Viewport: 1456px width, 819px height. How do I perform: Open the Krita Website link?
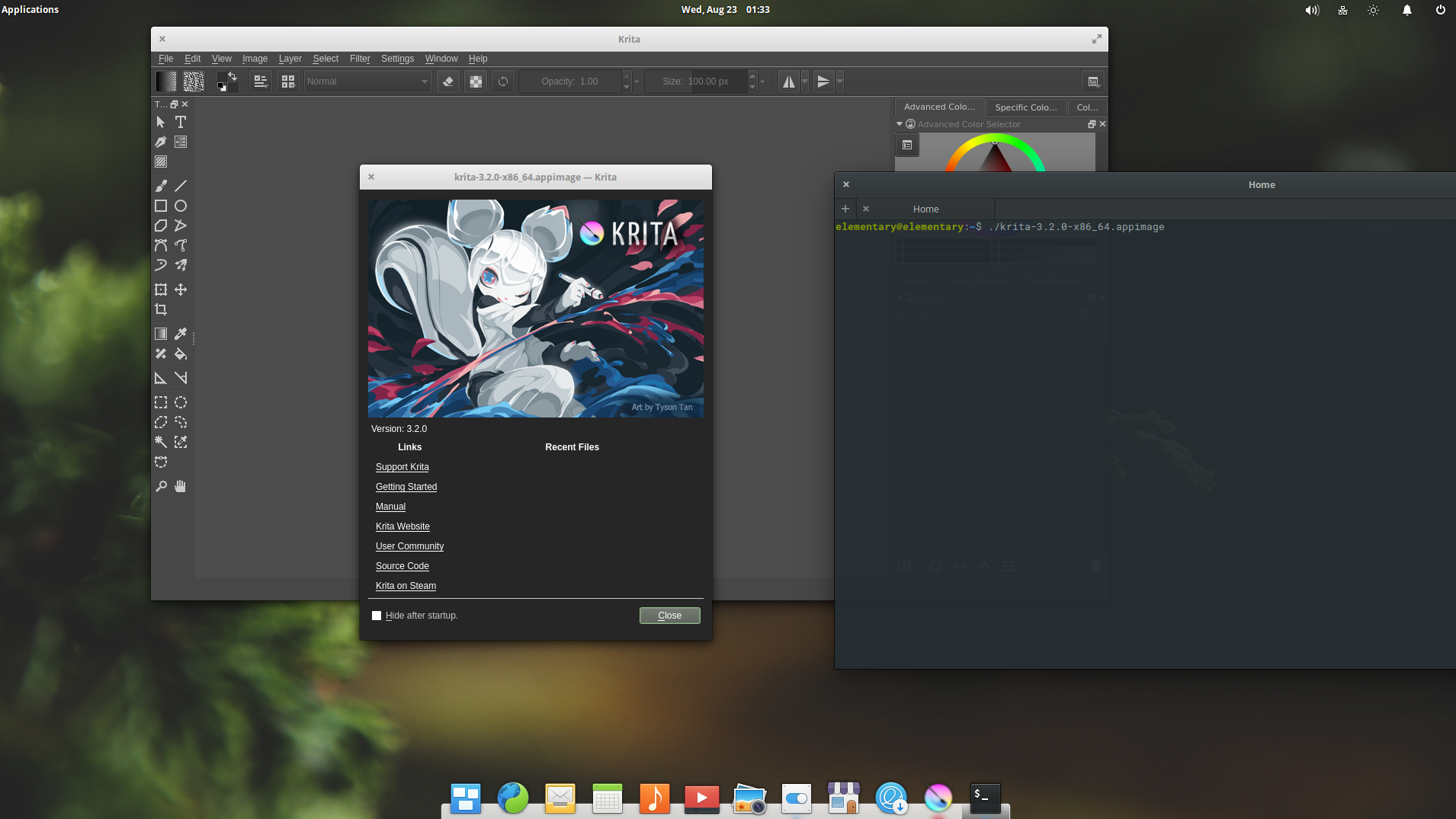point(402,526)
